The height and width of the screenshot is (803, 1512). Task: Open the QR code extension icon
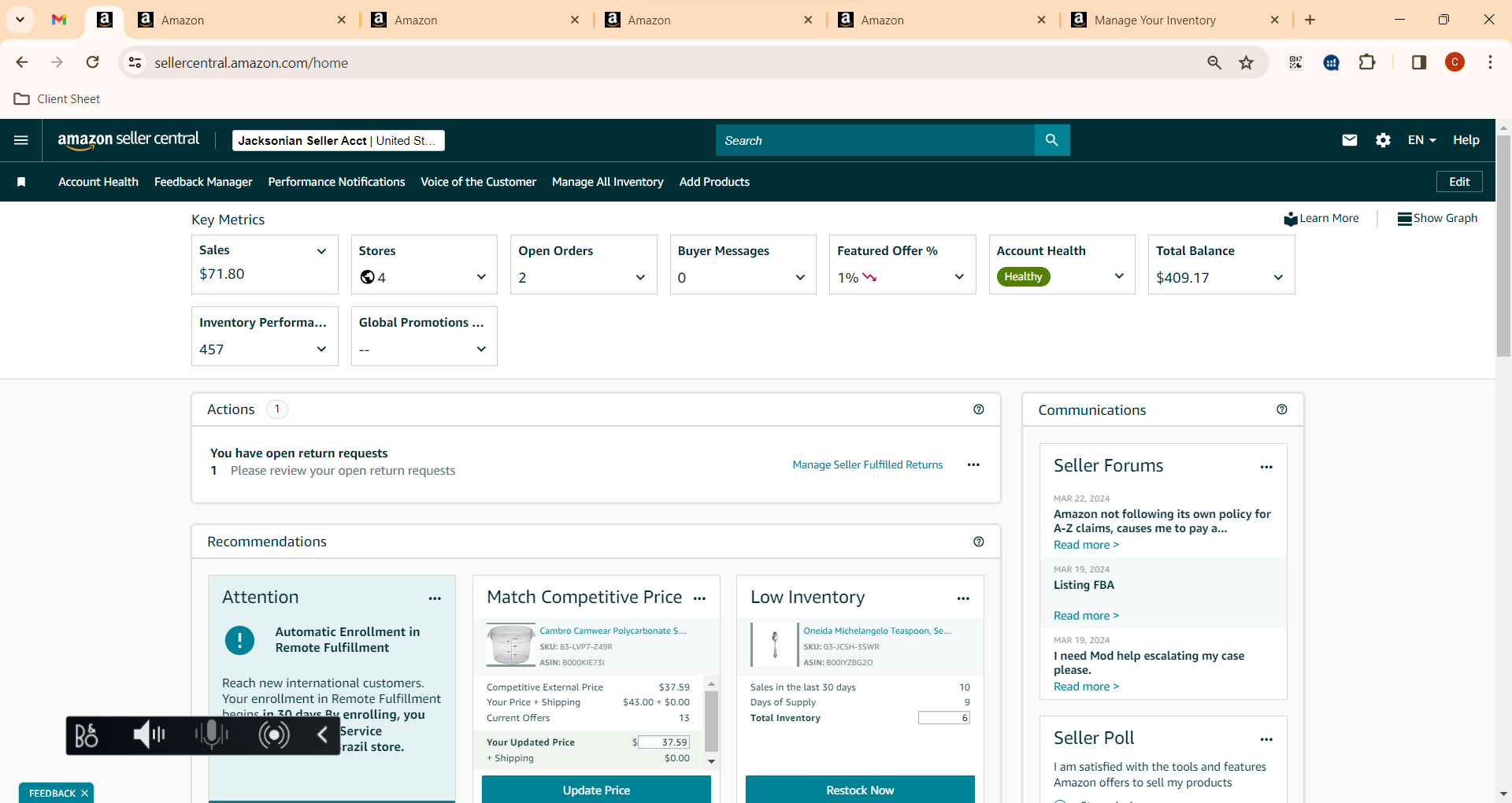pyautogui.click(x=1295, y=63)
